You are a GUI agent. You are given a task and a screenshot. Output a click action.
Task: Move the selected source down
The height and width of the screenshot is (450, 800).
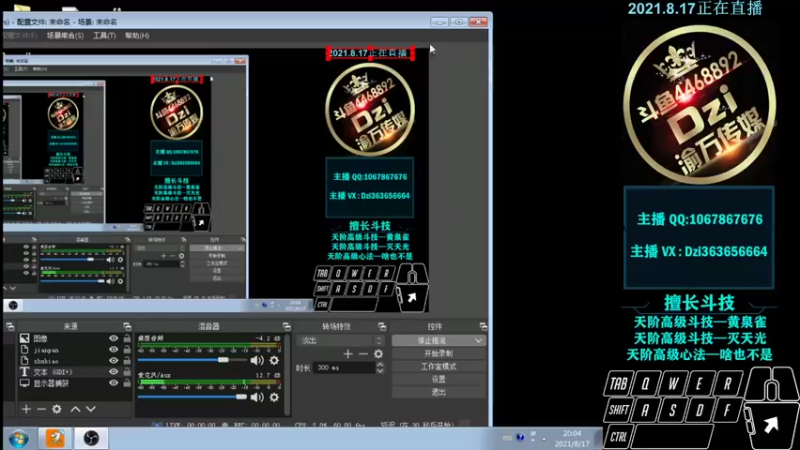click(91, 409)
